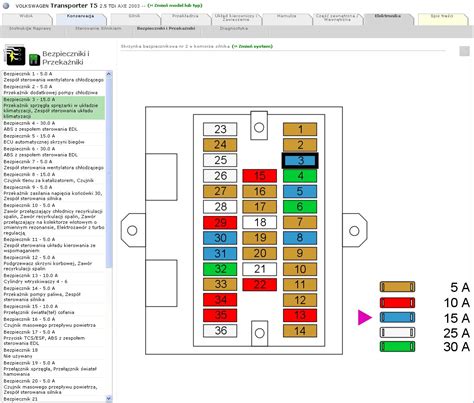Select red fuse number 15 in diagram
Viewport: 474px width, 403px height.
pyautogui.click(x=260, y=176)
